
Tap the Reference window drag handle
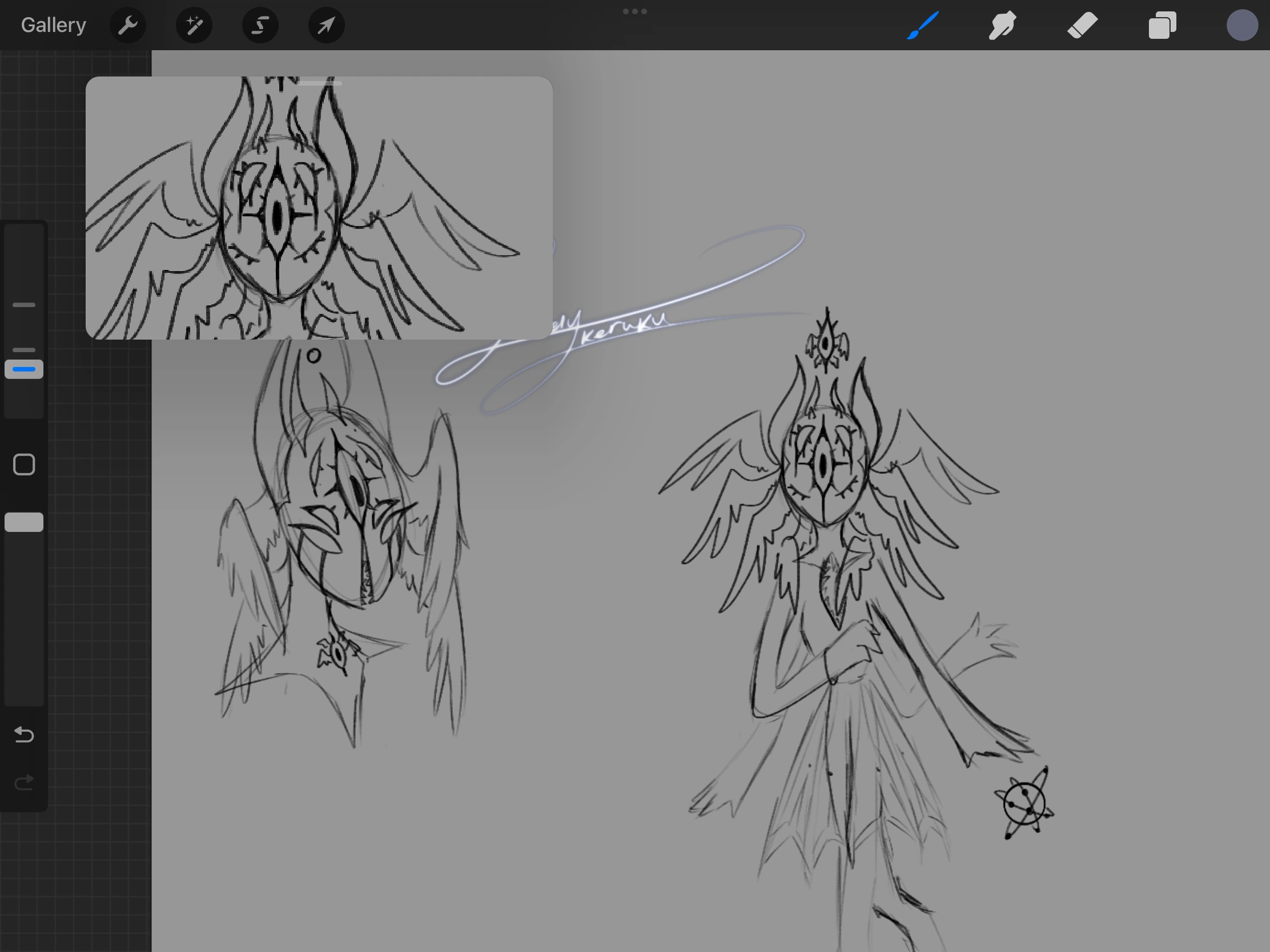pyautogui.click(x=320, y=83)
